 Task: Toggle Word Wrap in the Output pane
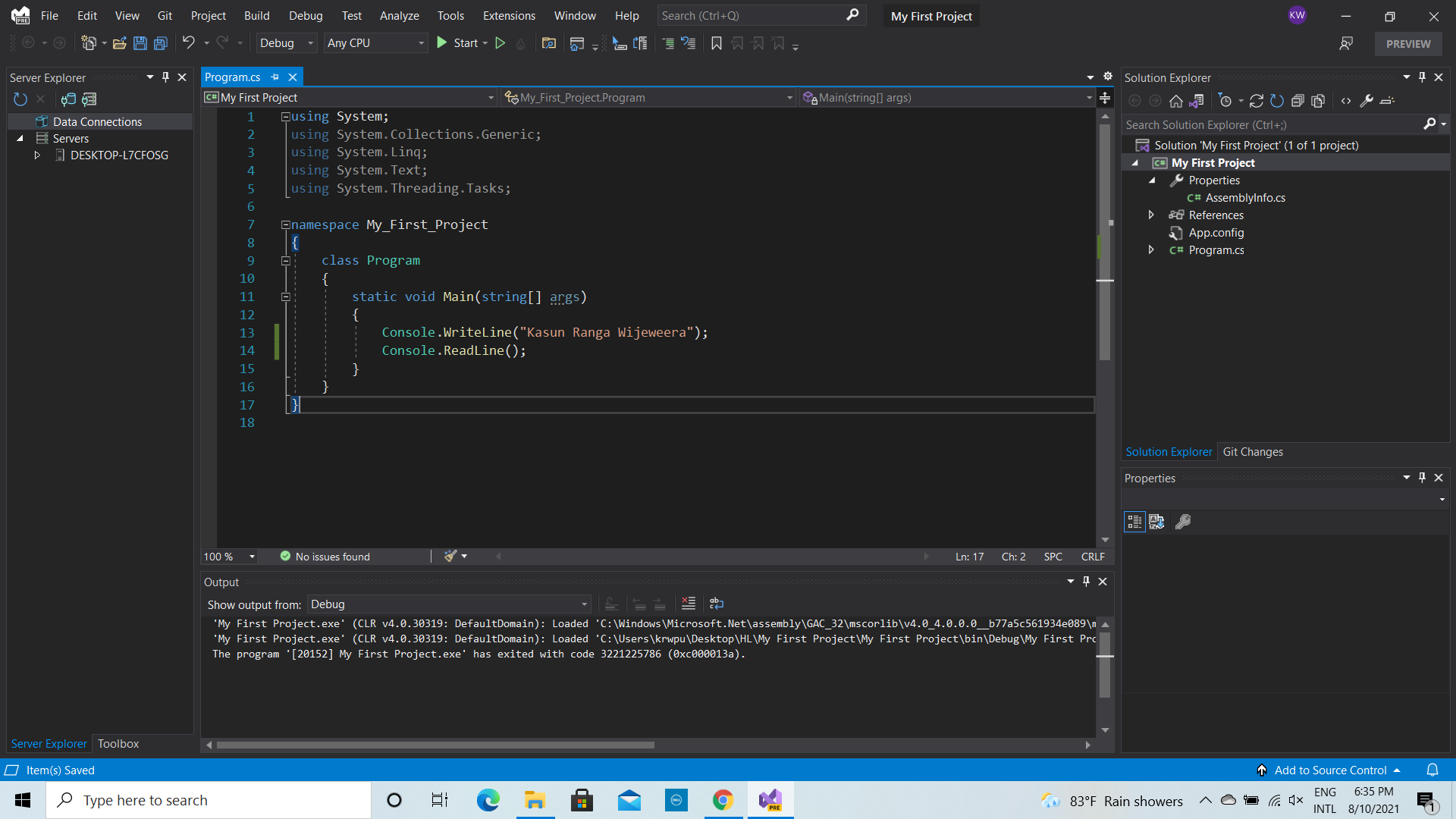pyautogui.click(x=717, y=603)
